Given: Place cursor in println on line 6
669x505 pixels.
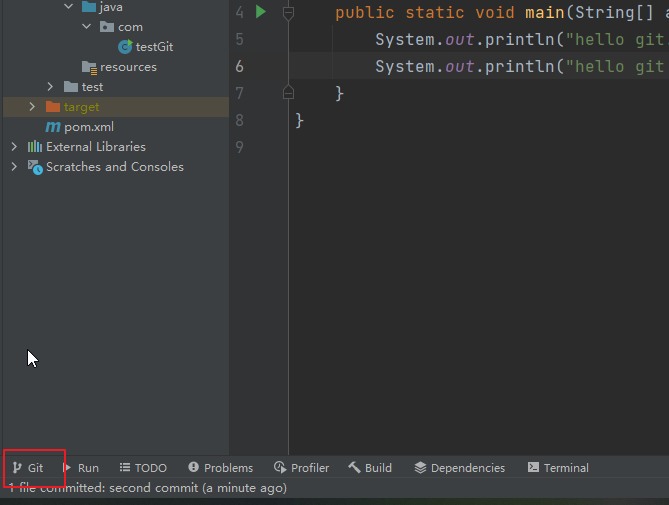Looking at the screenshot, I should click(x=519, y=67).
